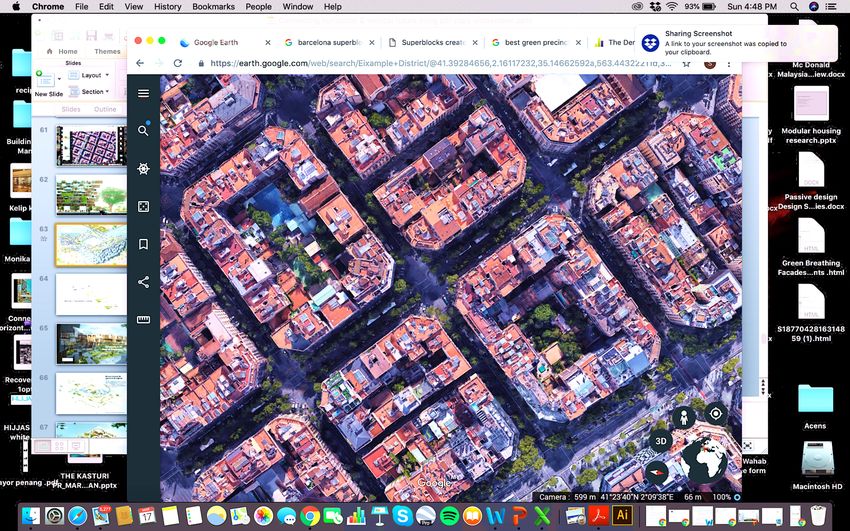850x531 pixels.
Task: Open Projects bookmark icon
Action: (x=143, y=244)
